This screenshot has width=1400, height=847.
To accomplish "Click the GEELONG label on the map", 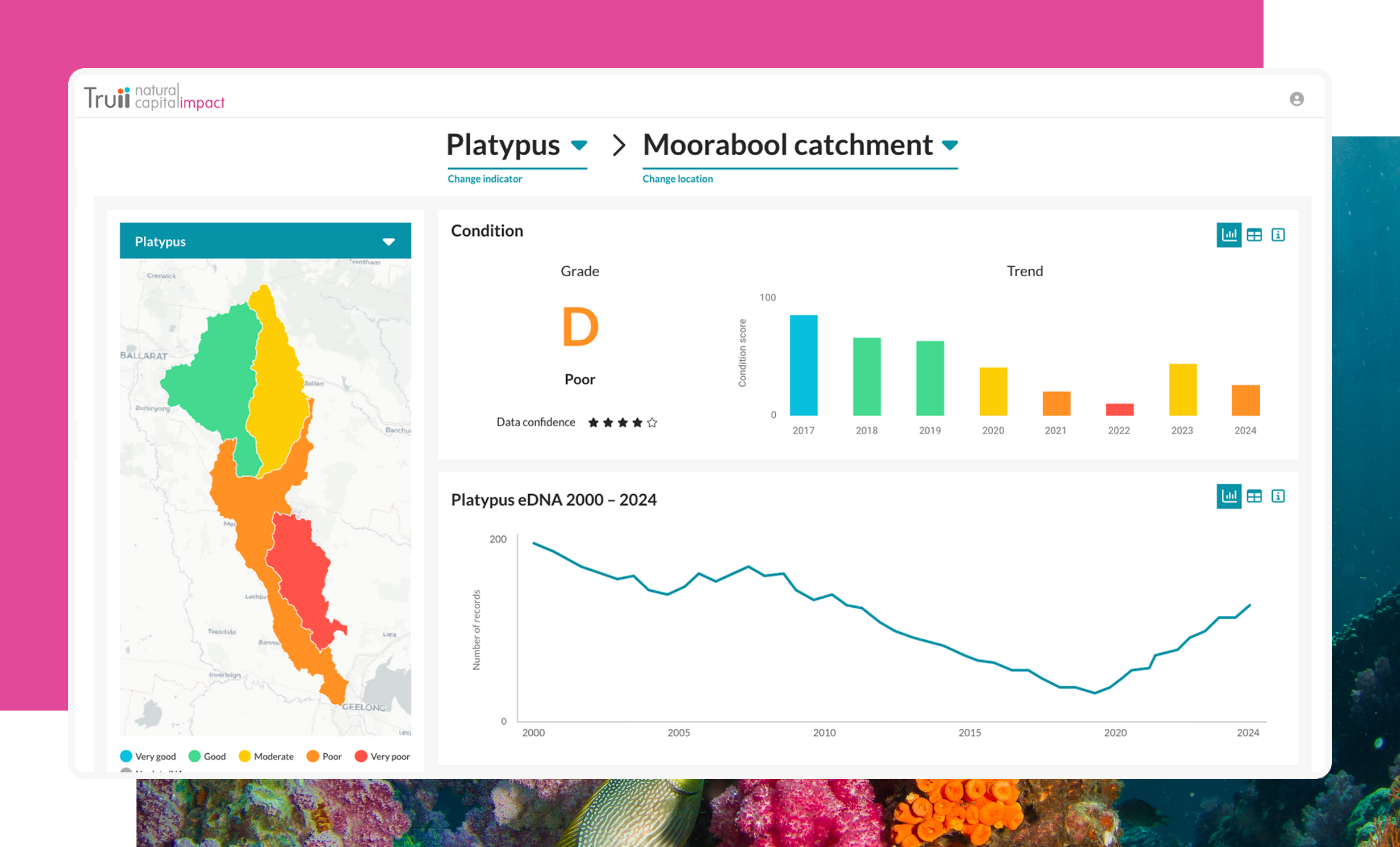I will (x=364, y=707).
